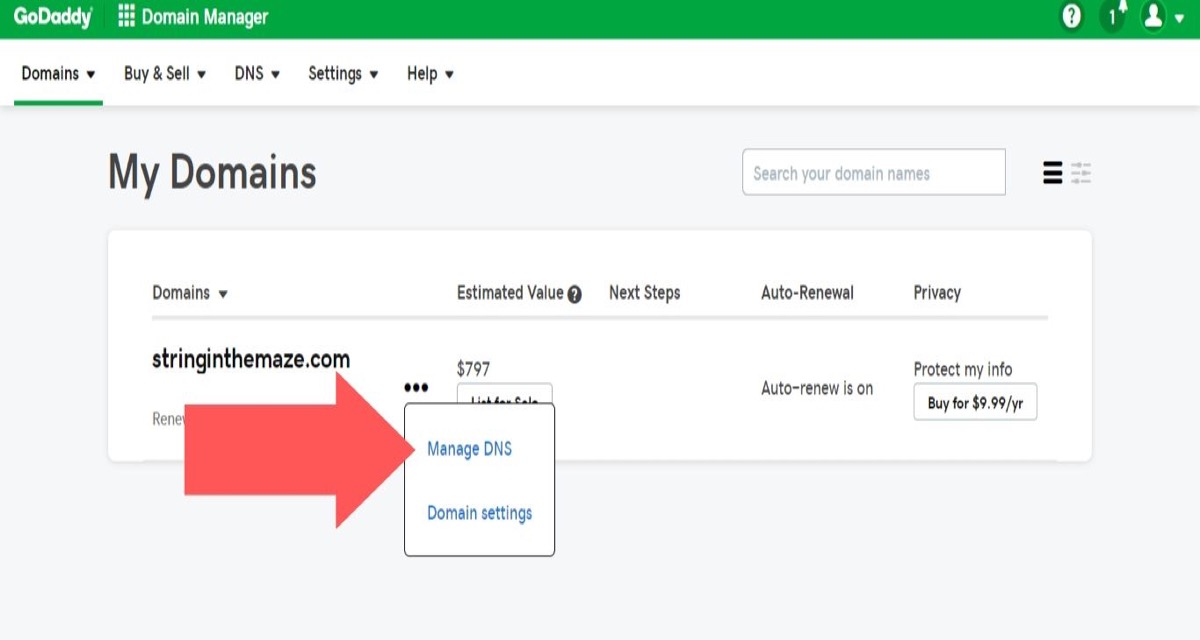Image resolution: width=1200 pixels, height=640 pixels.
Task: Click the help question mark icon
Action: tap(1072, 17)
